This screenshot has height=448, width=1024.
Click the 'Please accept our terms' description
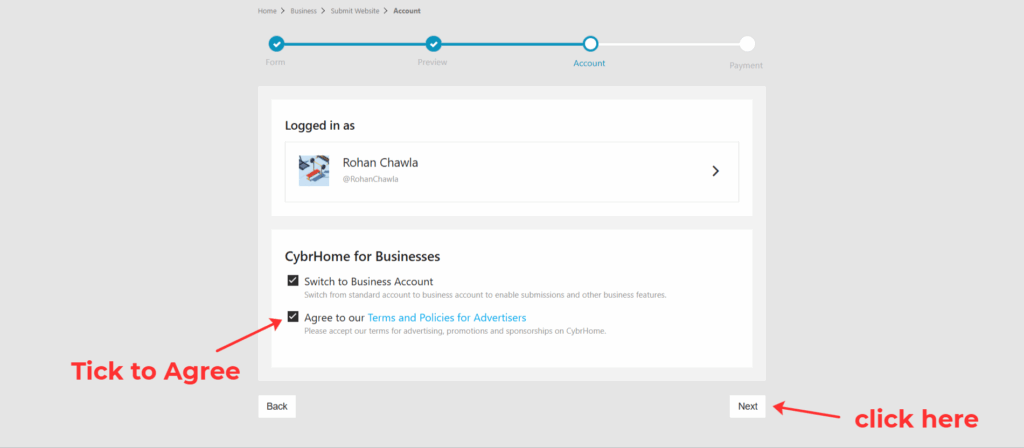(455, 331)
